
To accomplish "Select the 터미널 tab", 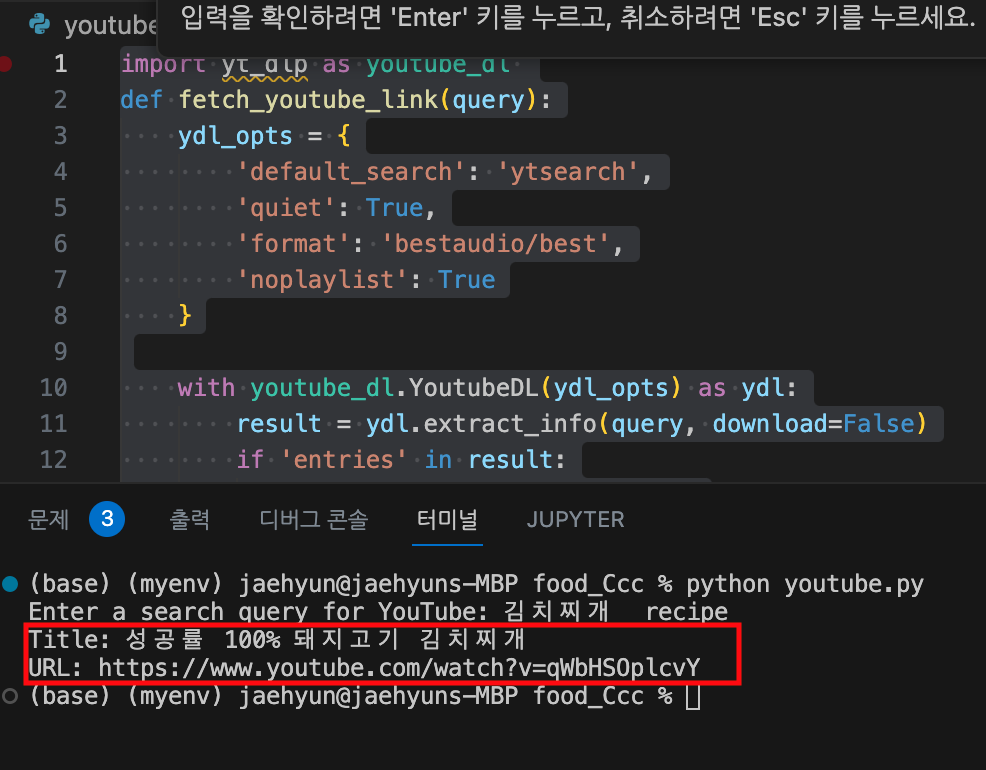I will coord(447,519).
